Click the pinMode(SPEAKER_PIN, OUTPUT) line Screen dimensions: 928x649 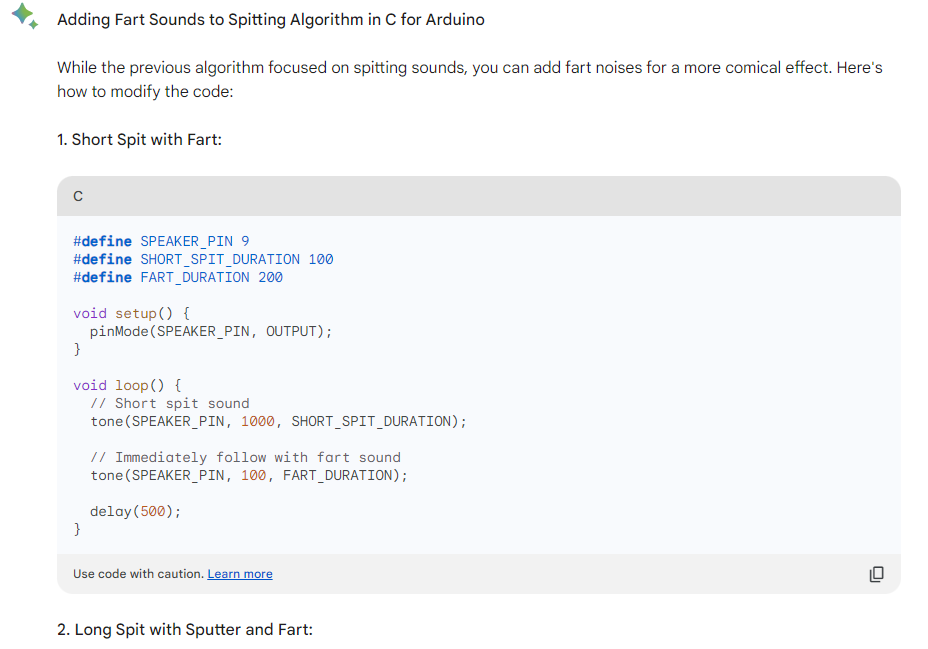point(211,331)
